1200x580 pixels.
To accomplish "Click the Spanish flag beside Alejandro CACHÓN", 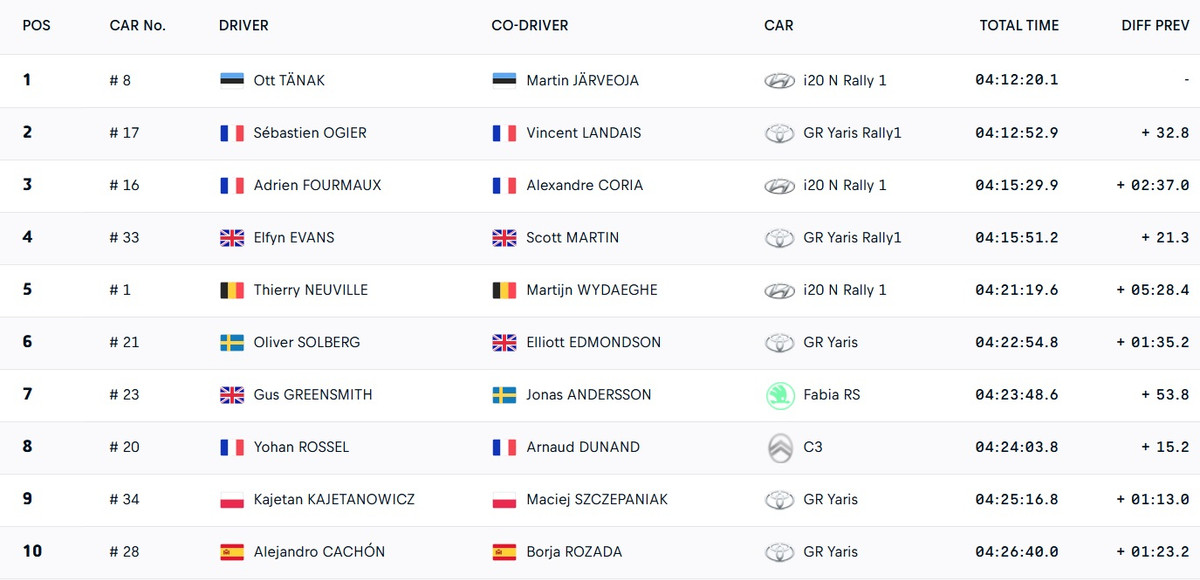I will click(x=232, y=552).
